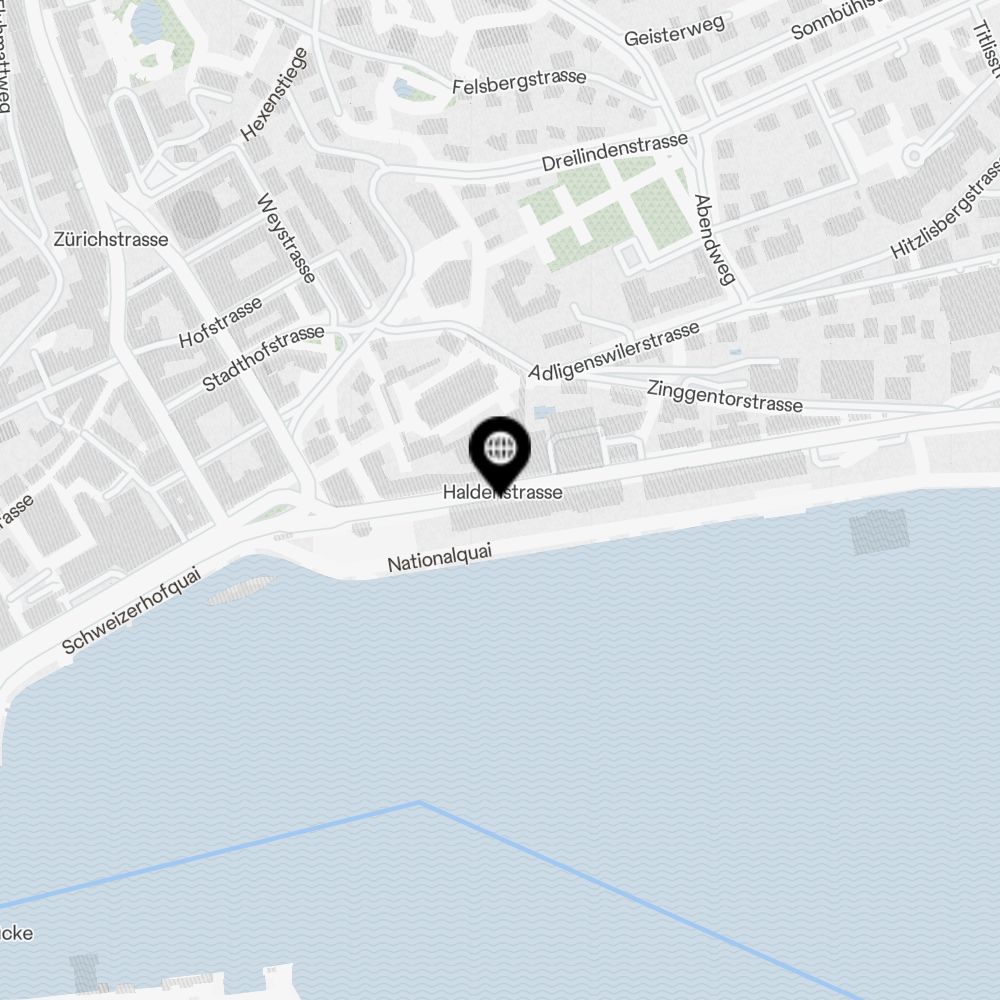
Task: Click the Stadthofstrasse street label
Action: tap(263, 358)
